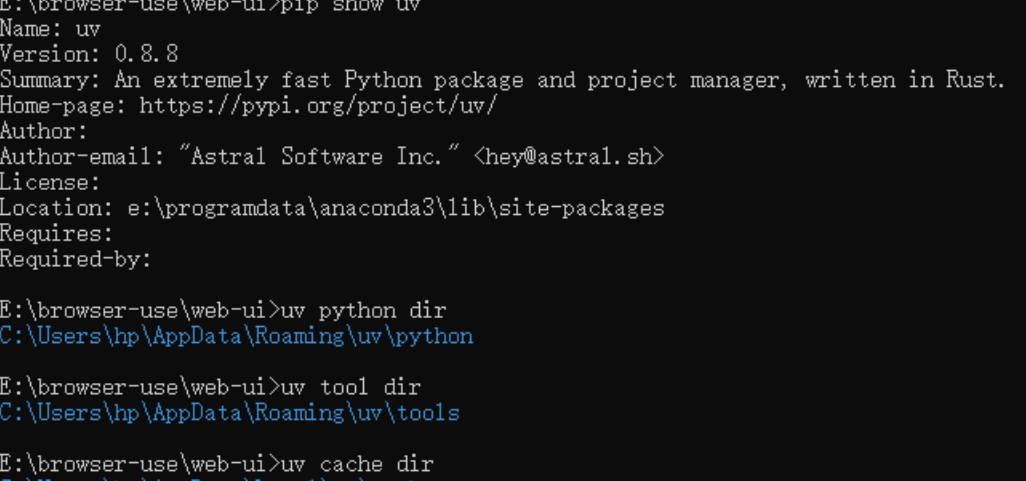
Task: Click the 'License:' output line
Action: [x=50, y=182]
